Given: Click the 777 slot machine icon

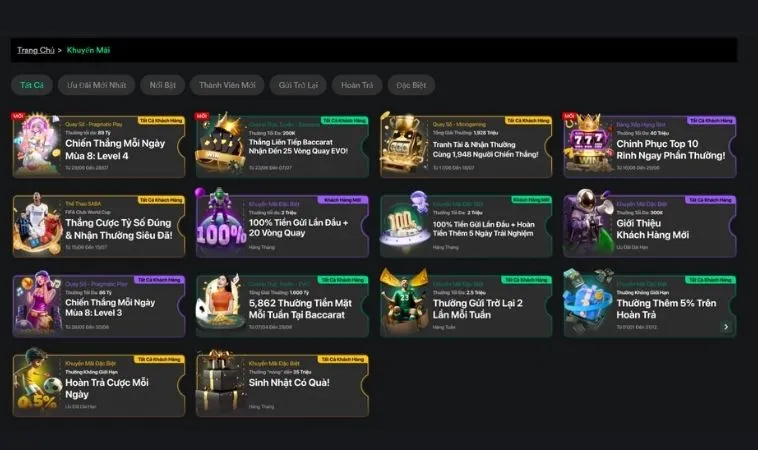Looking at the screenshot, I should pyautogui.click(x=588, y=144).
